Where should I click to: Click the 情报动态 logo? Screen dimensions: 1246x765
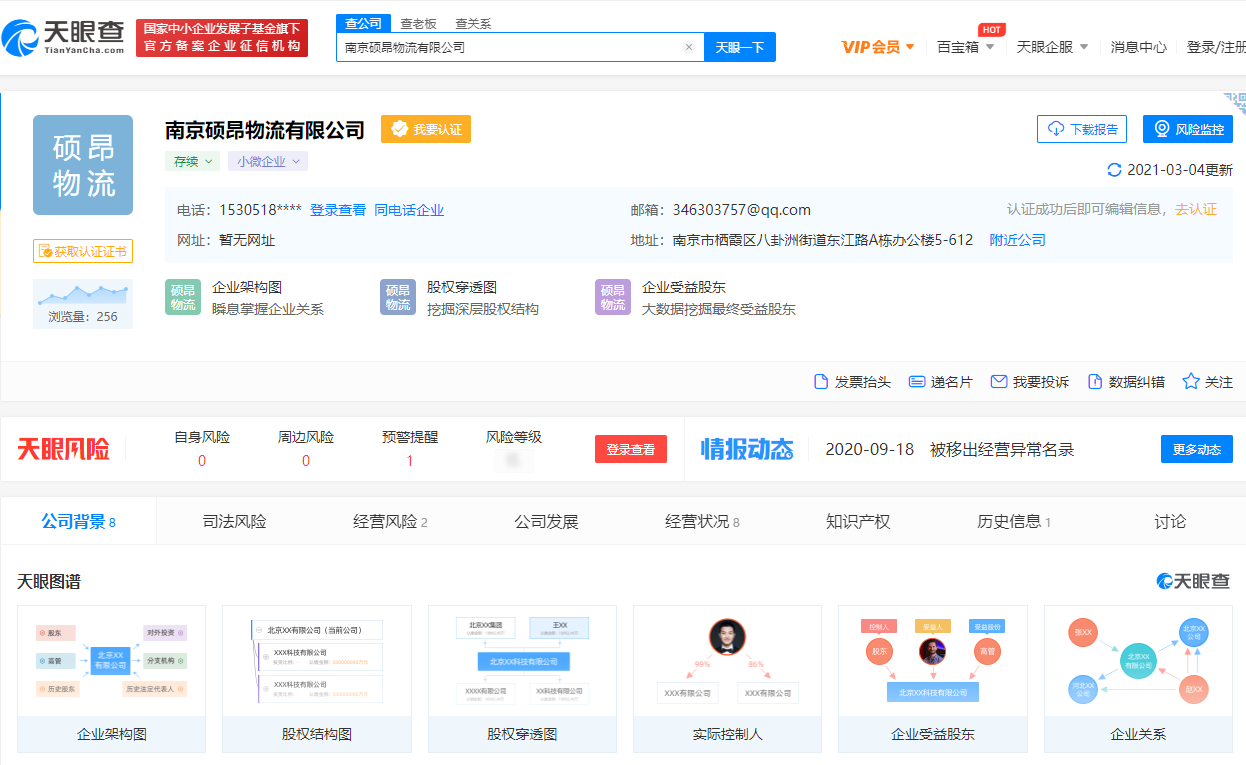(x=747, y=449)
